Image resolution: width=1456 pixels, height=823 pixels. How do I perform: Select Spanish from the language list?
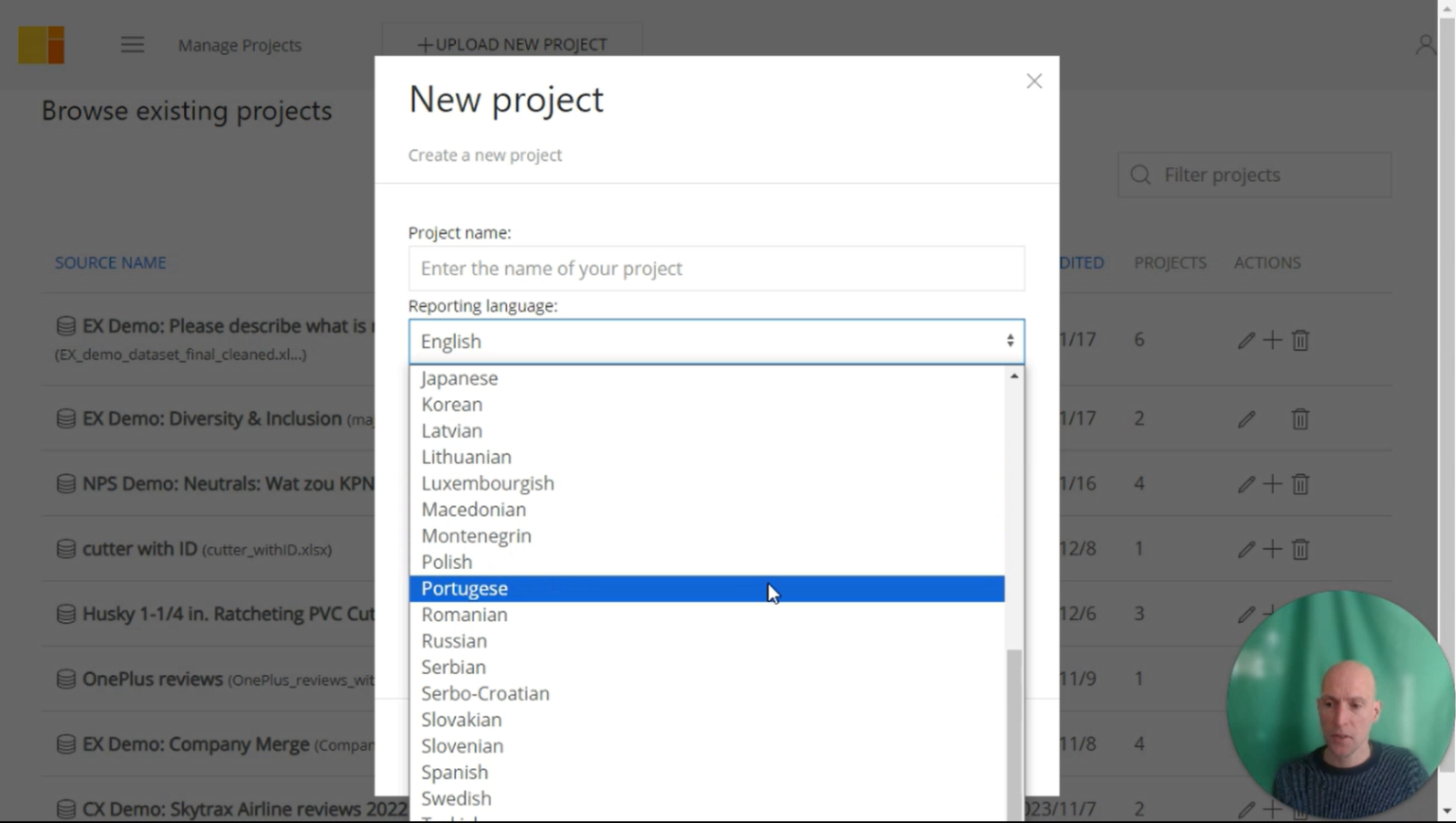click(455, 772)
